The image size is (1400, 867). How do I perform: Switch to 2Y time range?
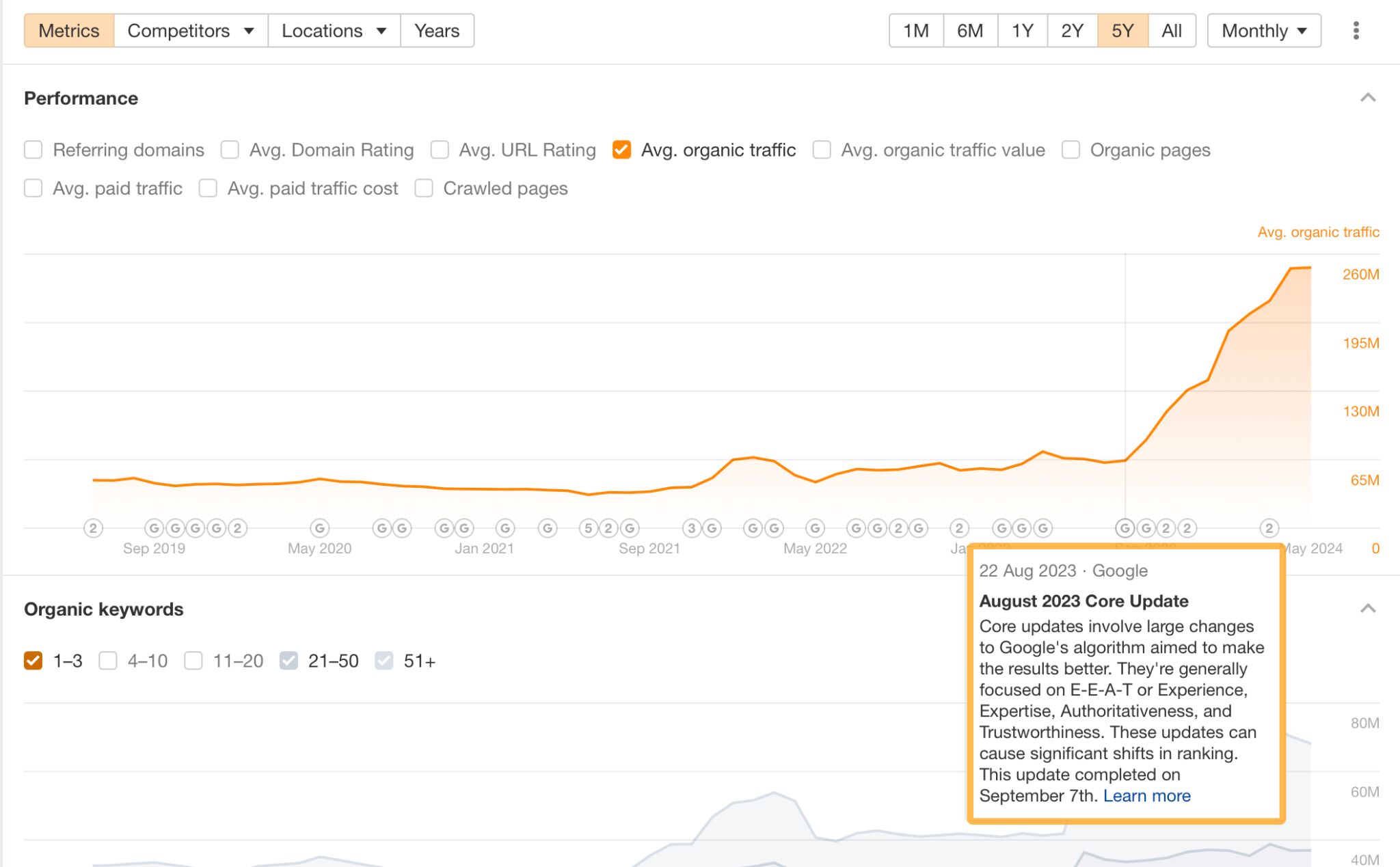point(1073,29)
